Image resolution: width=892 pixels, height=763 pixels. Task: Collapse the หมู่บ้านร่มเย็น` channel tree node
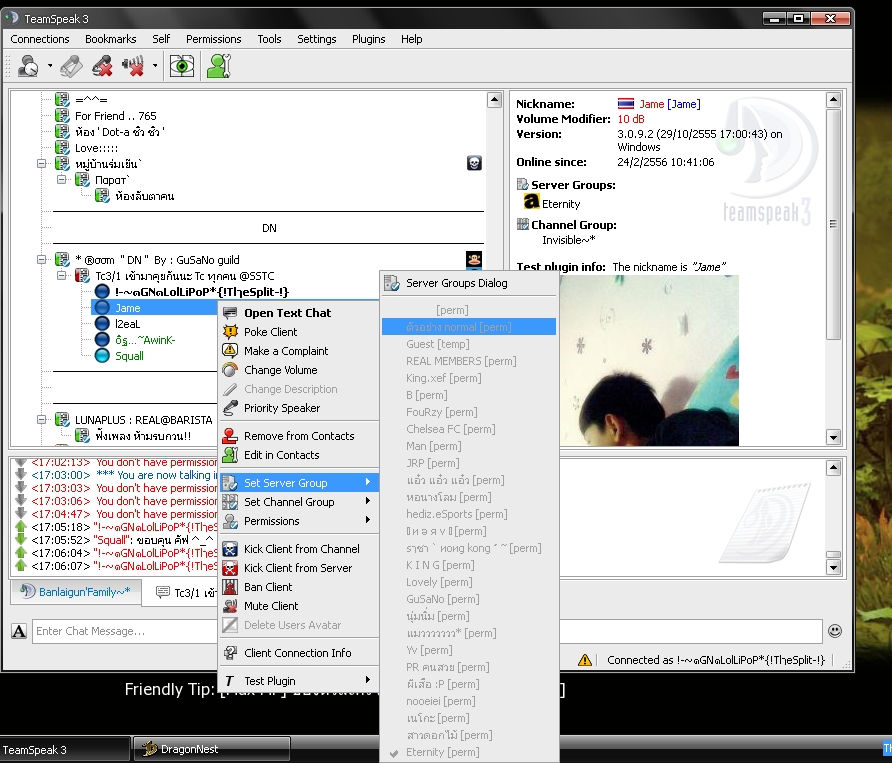pyautogui.click(x=42, y=164)
